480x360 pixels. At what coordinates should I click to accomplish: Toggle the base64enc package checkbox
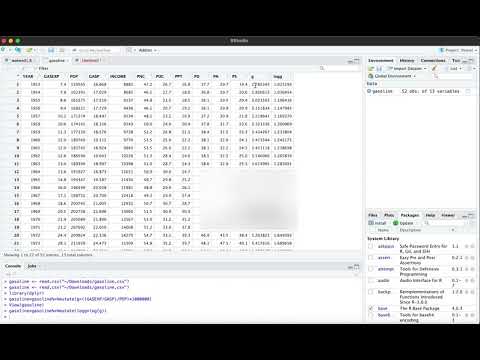tap(371, 315)
